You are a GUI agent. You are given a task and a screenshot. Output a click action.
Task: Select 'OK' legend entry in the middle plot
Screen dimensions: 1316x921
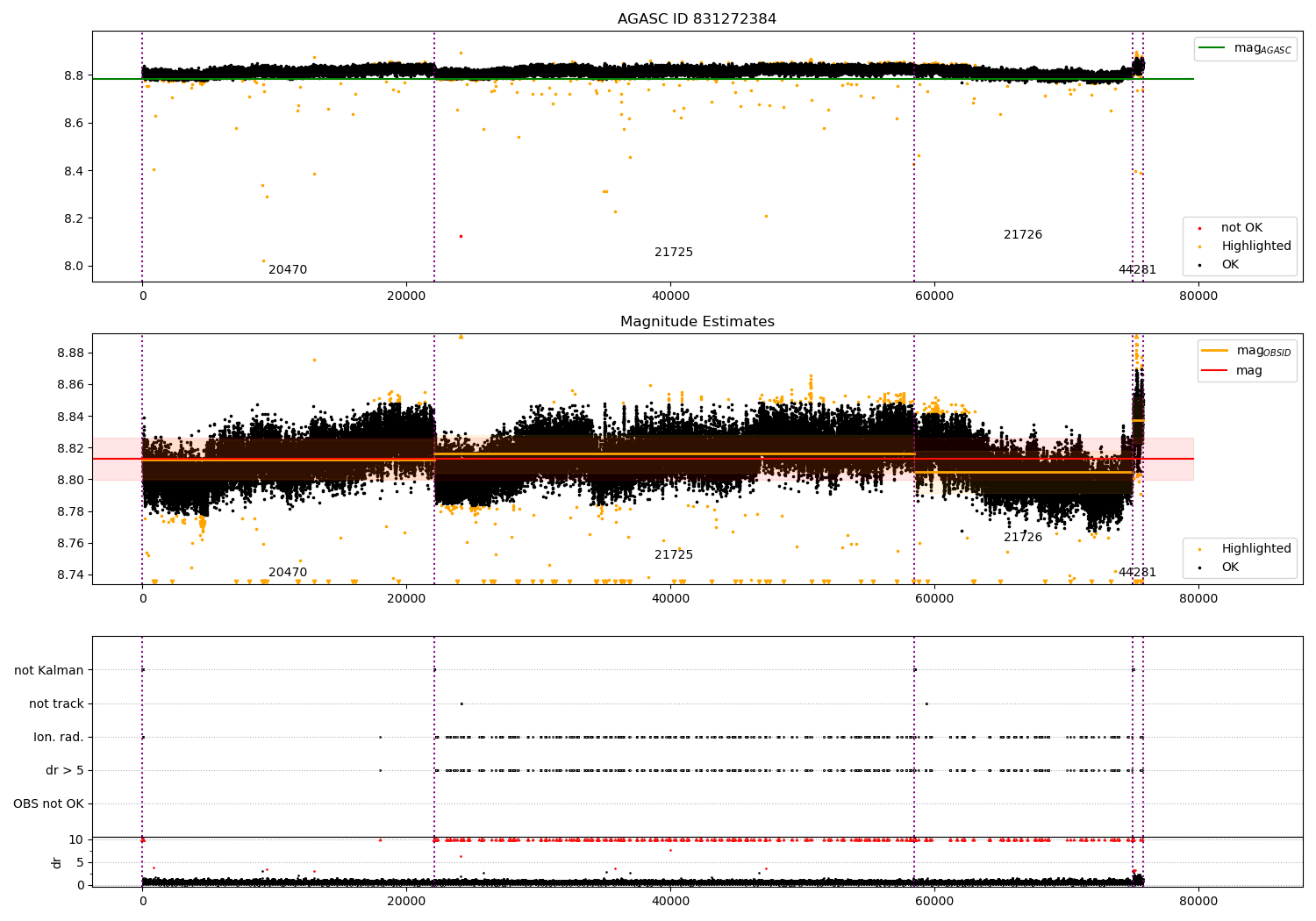1230,567
